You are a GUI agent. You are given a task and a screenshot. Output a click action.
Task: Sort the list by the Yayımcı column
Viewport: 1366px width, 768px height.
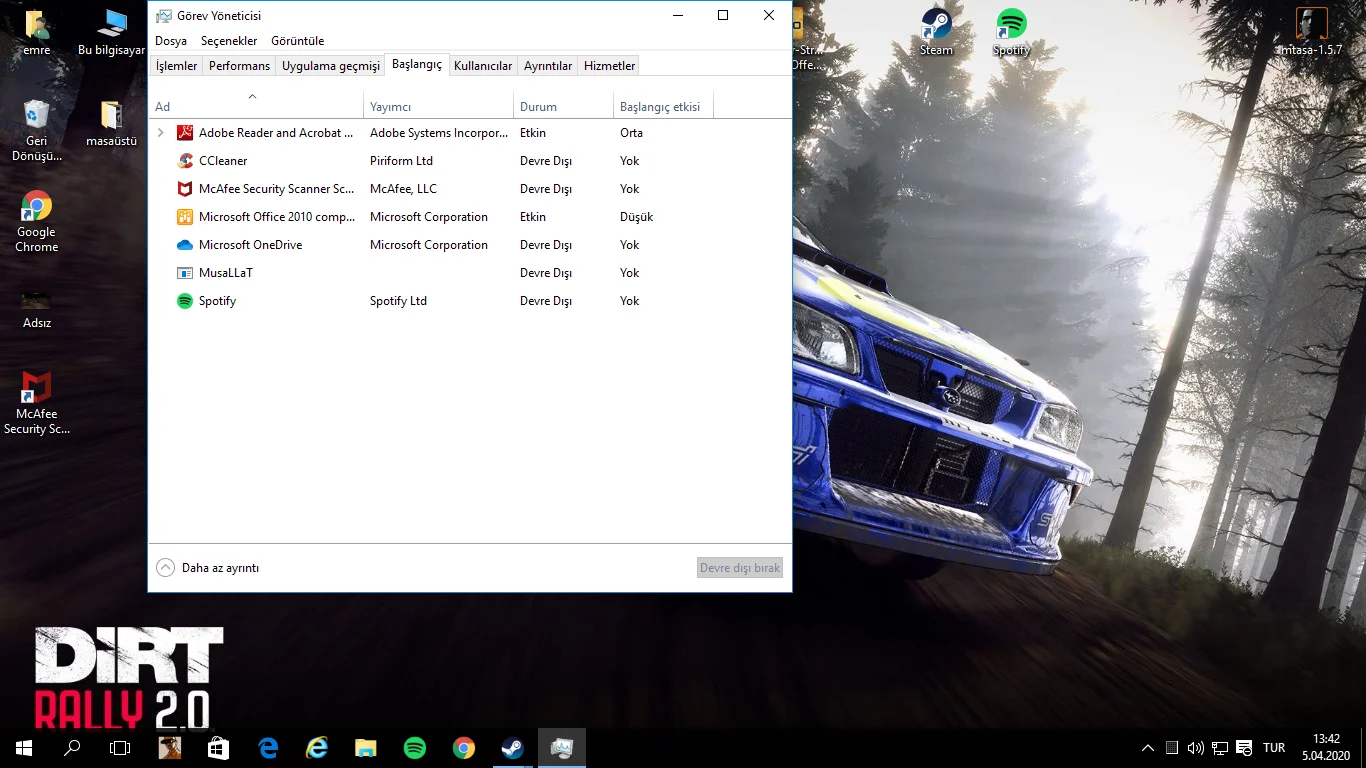tap(439, 106)
